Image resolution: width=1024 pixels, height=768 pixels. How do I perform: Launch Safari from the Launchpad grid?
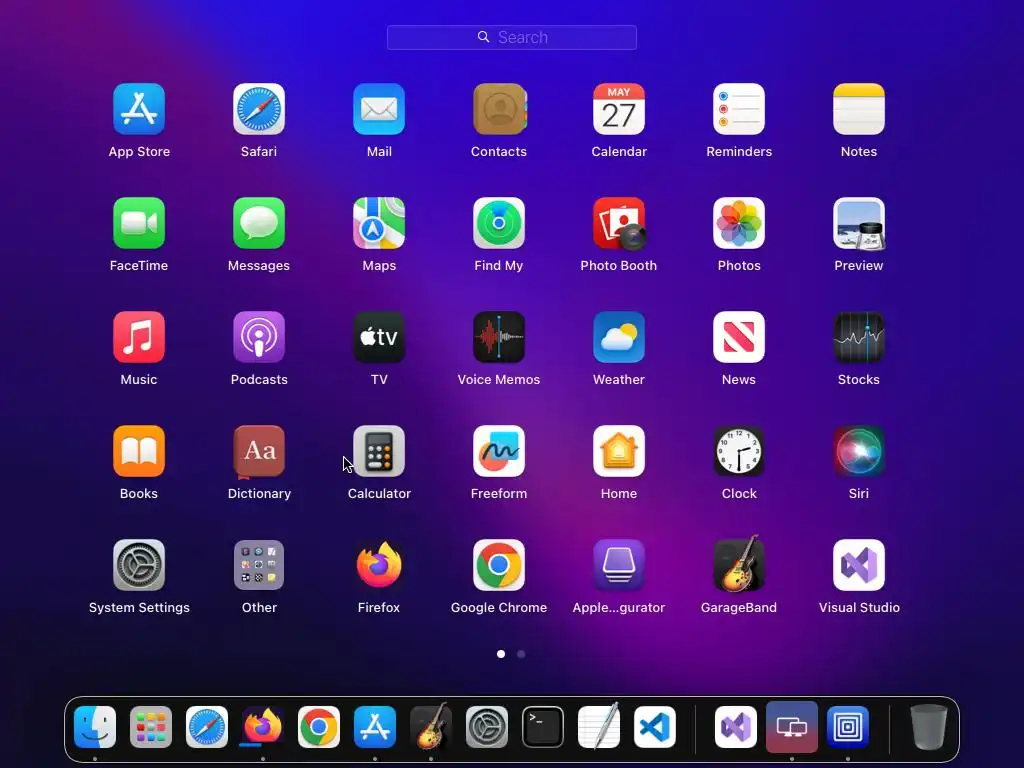coord(259,109)
